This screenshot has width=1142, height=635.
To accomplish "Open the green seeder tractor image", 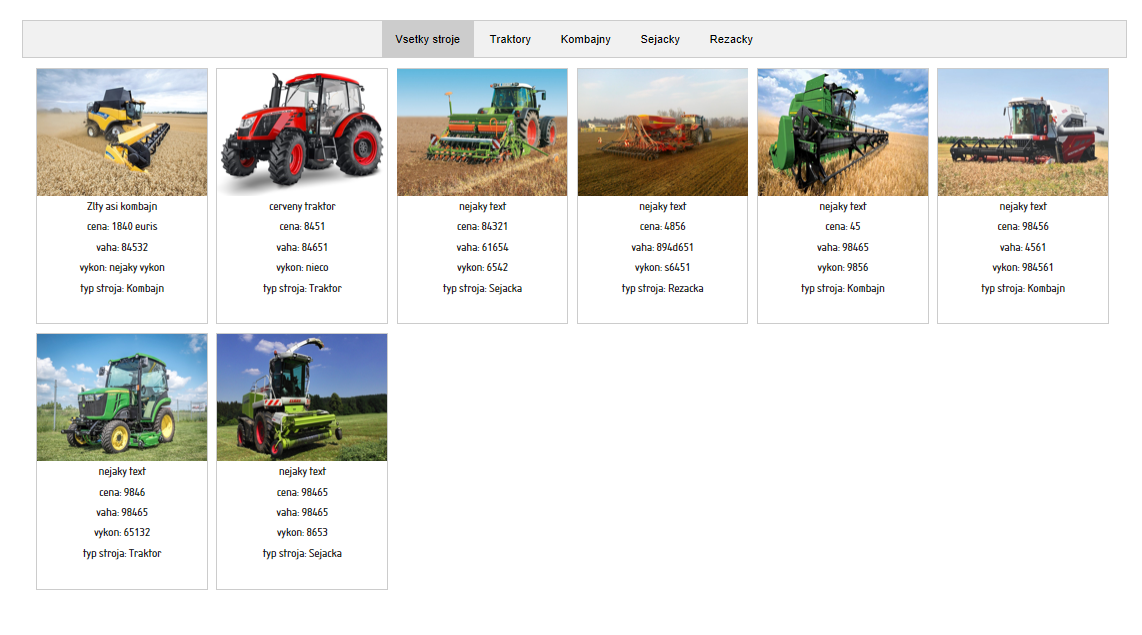I will click(482, 133).
